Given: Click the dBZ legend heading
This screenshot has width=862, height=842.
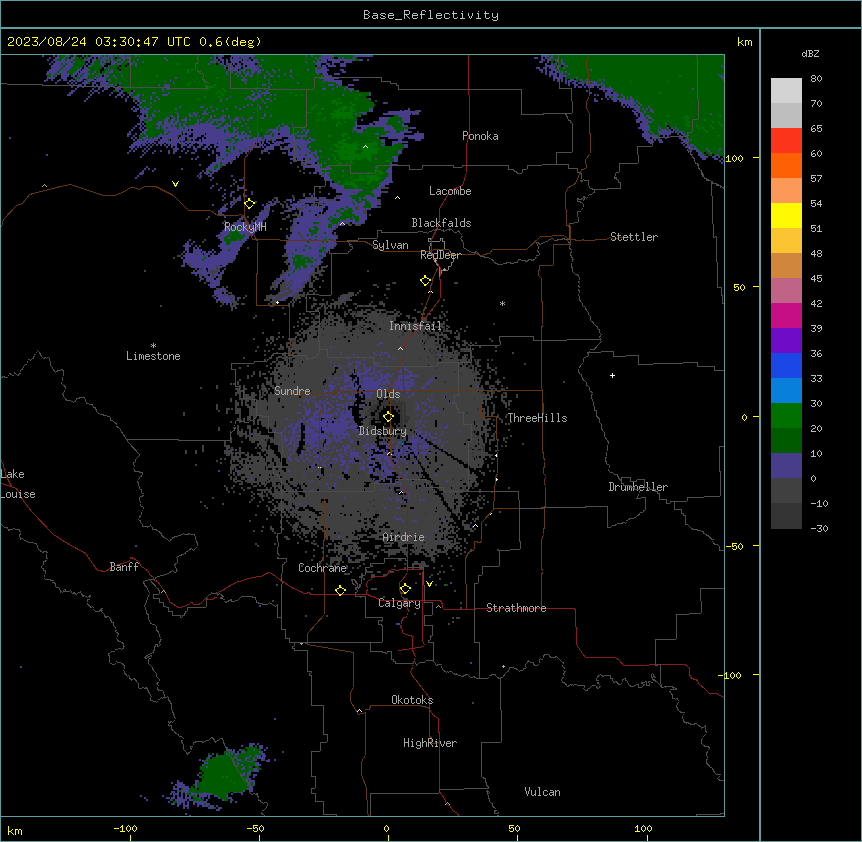Looking at the screenshot, I should point(810,53).
